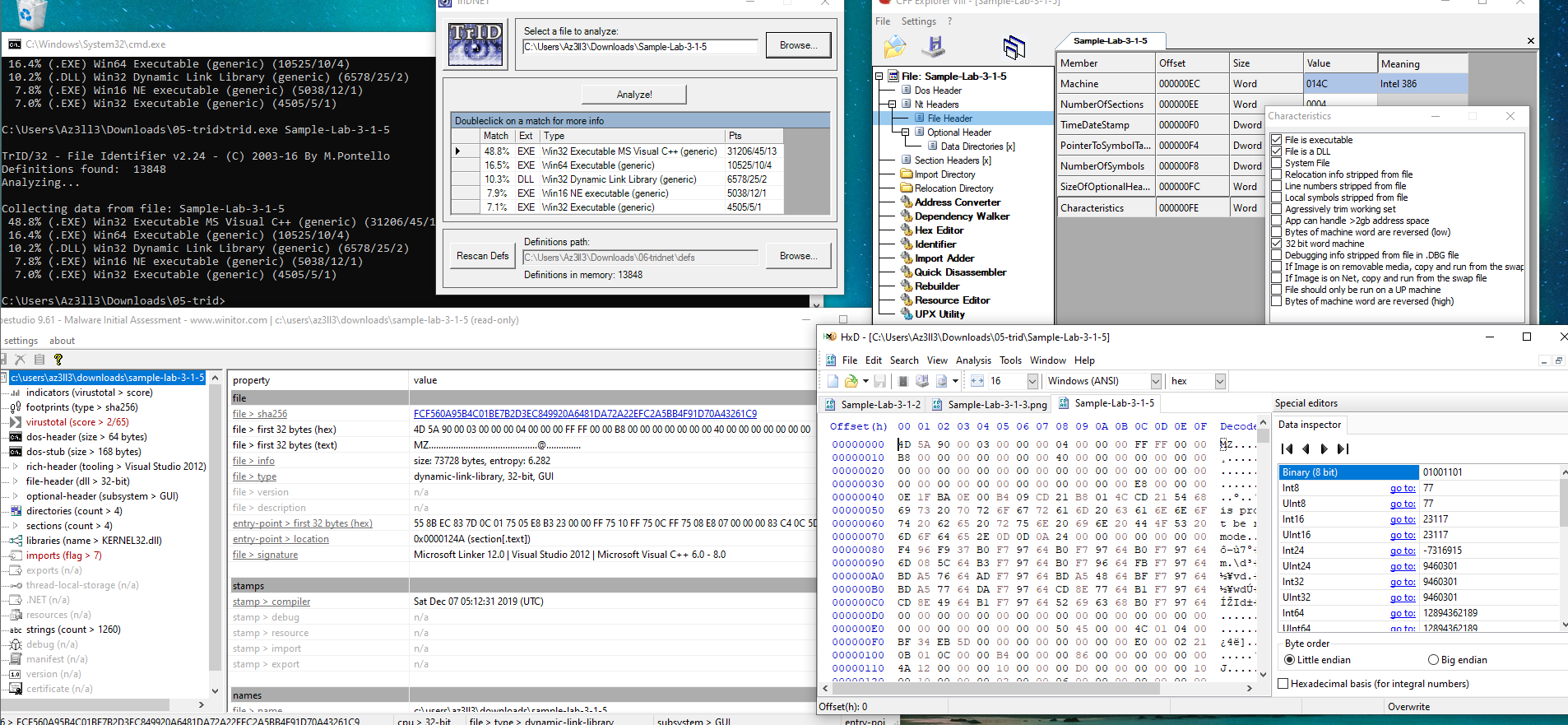Viewport: 1568px width, 725px height.
Task: Uncheck '32 bit word machine' checkbox
Action: click(x=1277, y=244)
